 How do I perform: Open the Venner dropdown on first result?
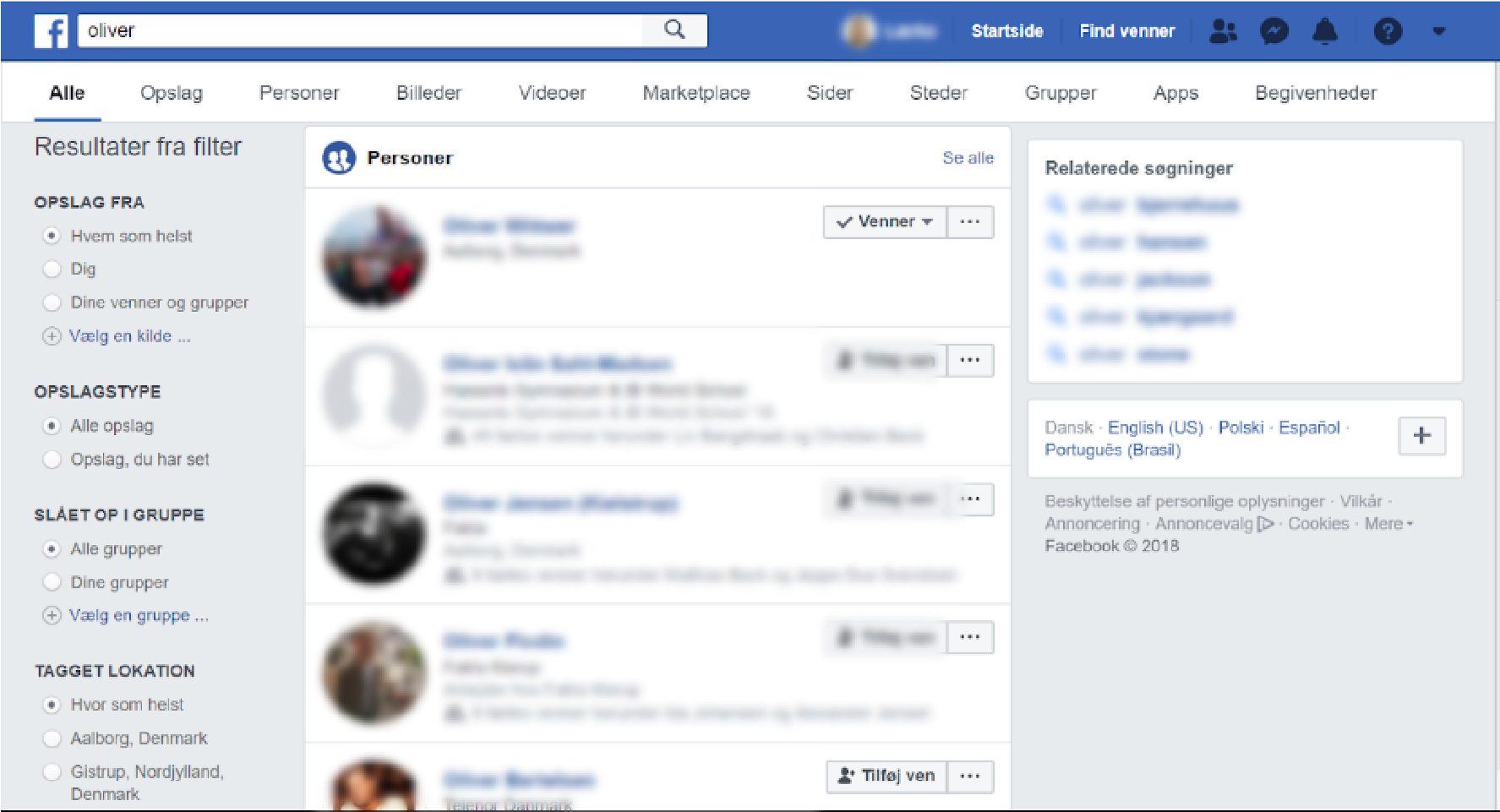pyautogui.click(x=885, y=222)
